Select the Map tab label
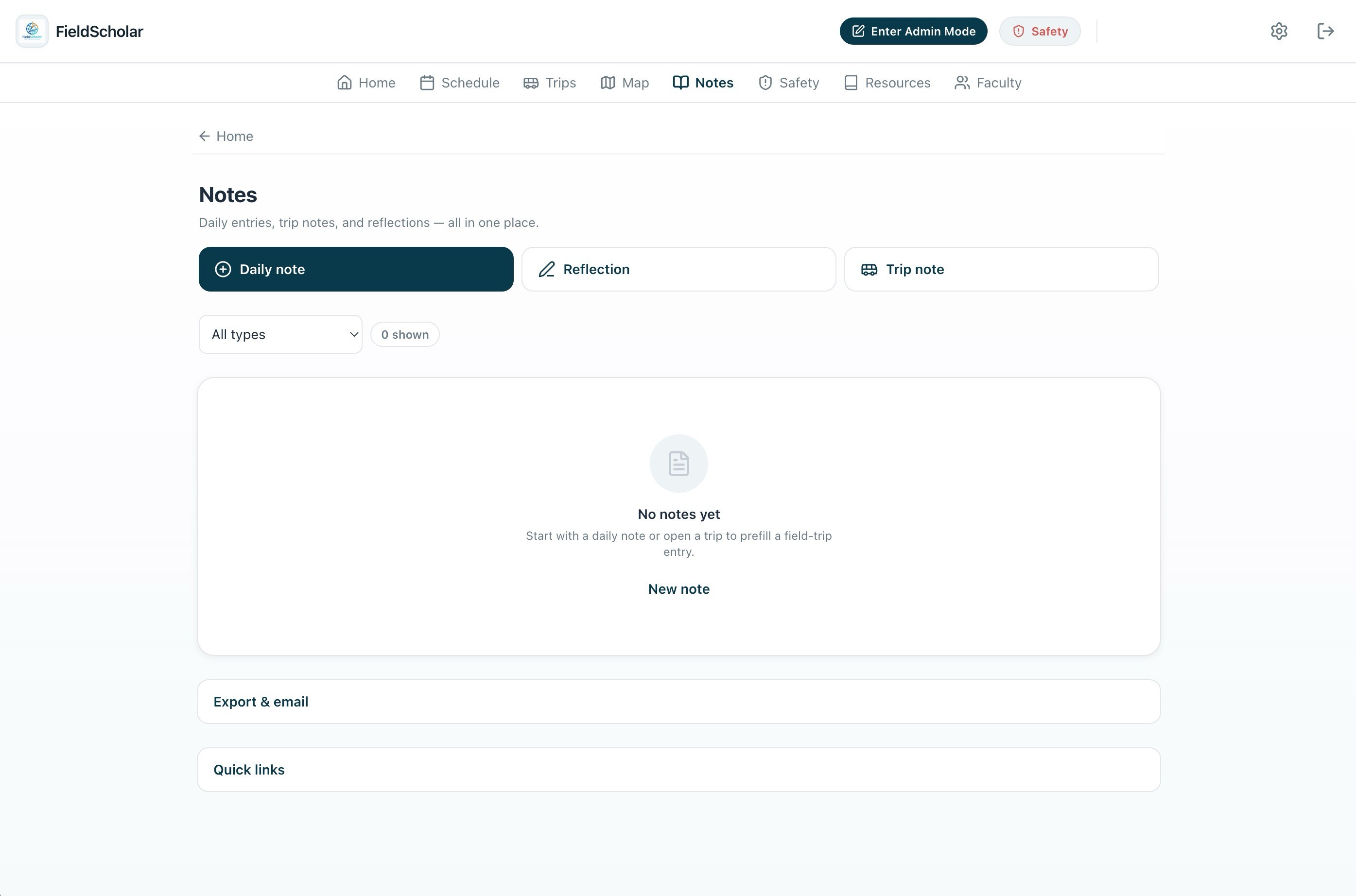 635,83
